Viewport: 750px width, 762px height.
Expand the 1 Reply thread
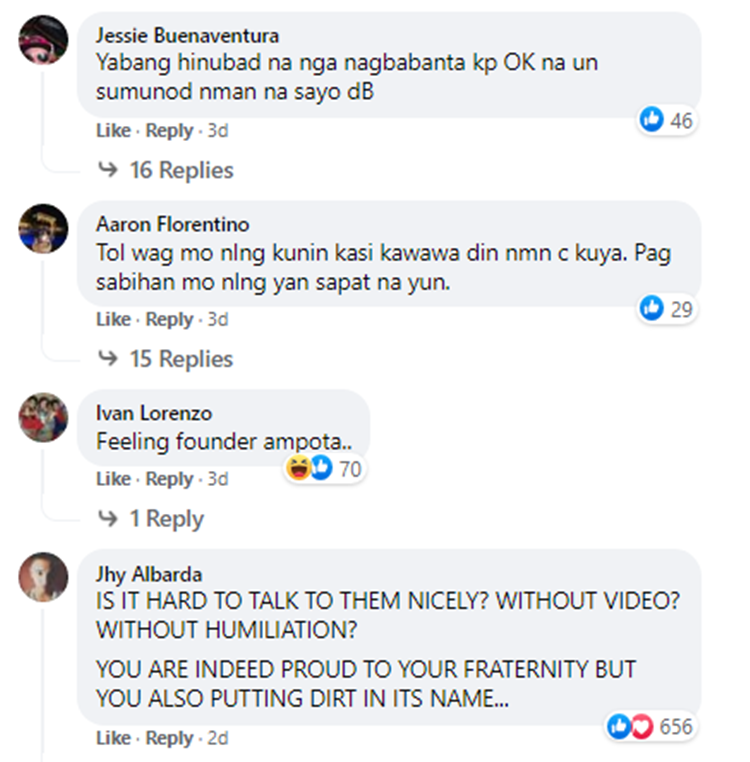tap(167, 519)
